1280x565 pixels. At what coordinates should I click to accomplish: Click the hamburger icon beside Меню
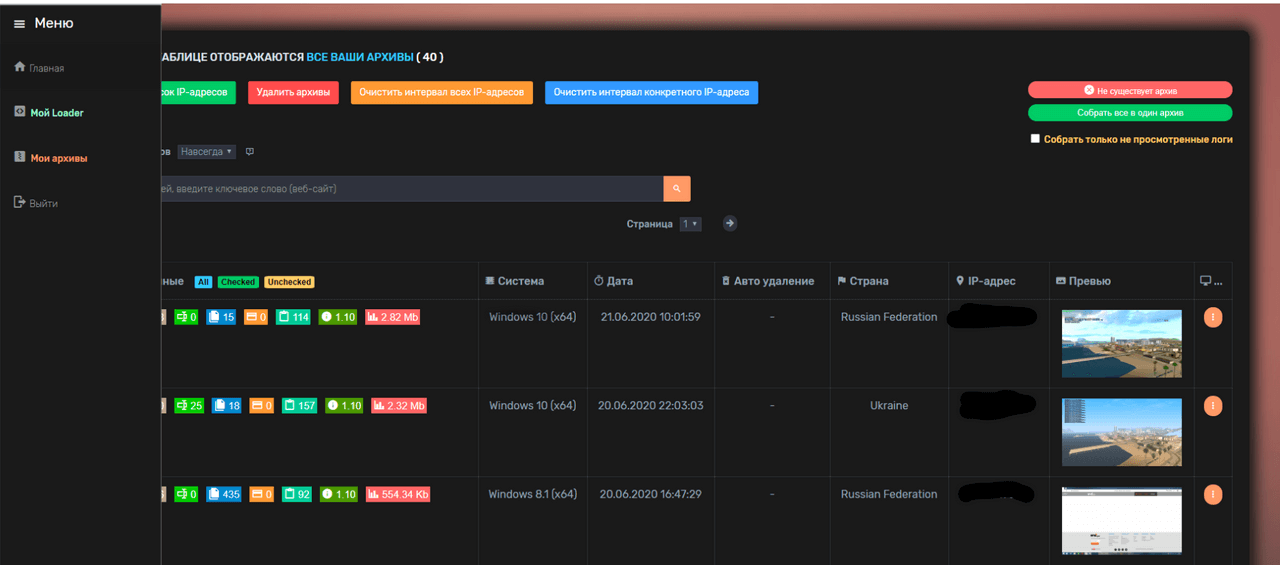(x=19, y=24)
